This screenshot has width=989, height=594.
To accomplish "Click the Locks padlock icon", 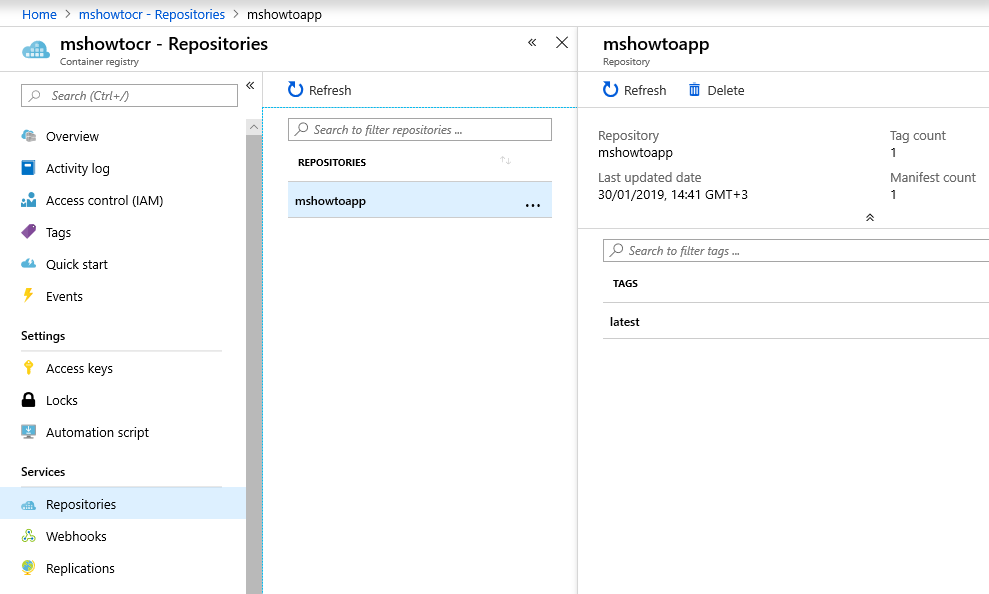I will pos(28,400).
